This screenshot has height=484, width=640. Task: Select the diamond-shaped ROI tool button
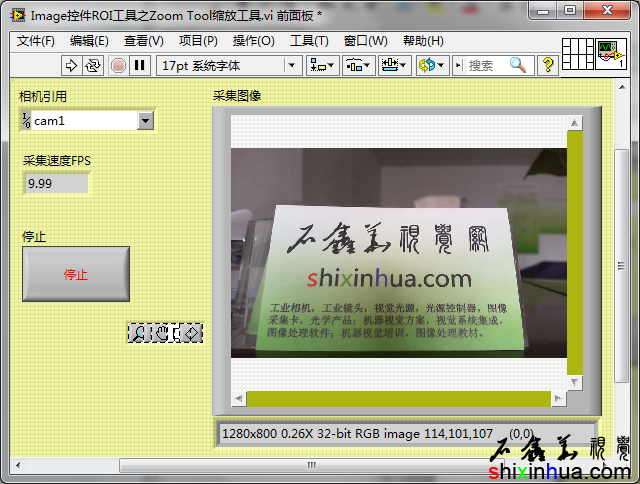191,333
